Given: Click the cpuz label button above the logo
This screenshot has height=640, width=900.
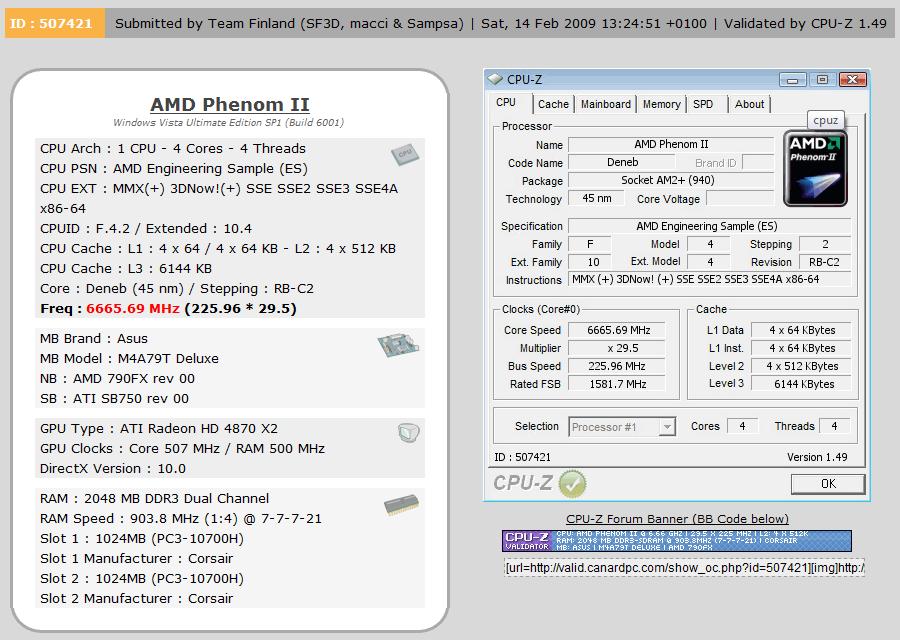Looking at the screenshot, I should pos(825,121).
